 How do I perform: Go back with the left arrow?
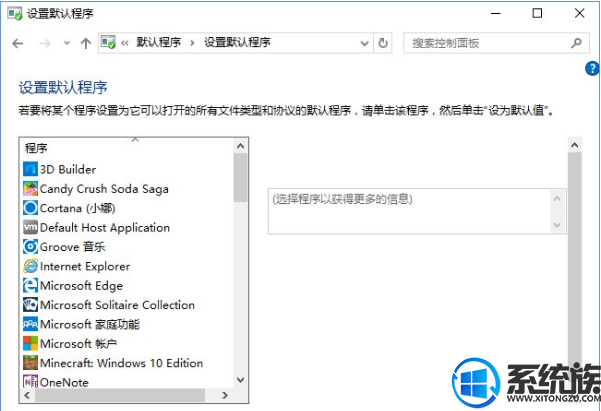point(18,43)
